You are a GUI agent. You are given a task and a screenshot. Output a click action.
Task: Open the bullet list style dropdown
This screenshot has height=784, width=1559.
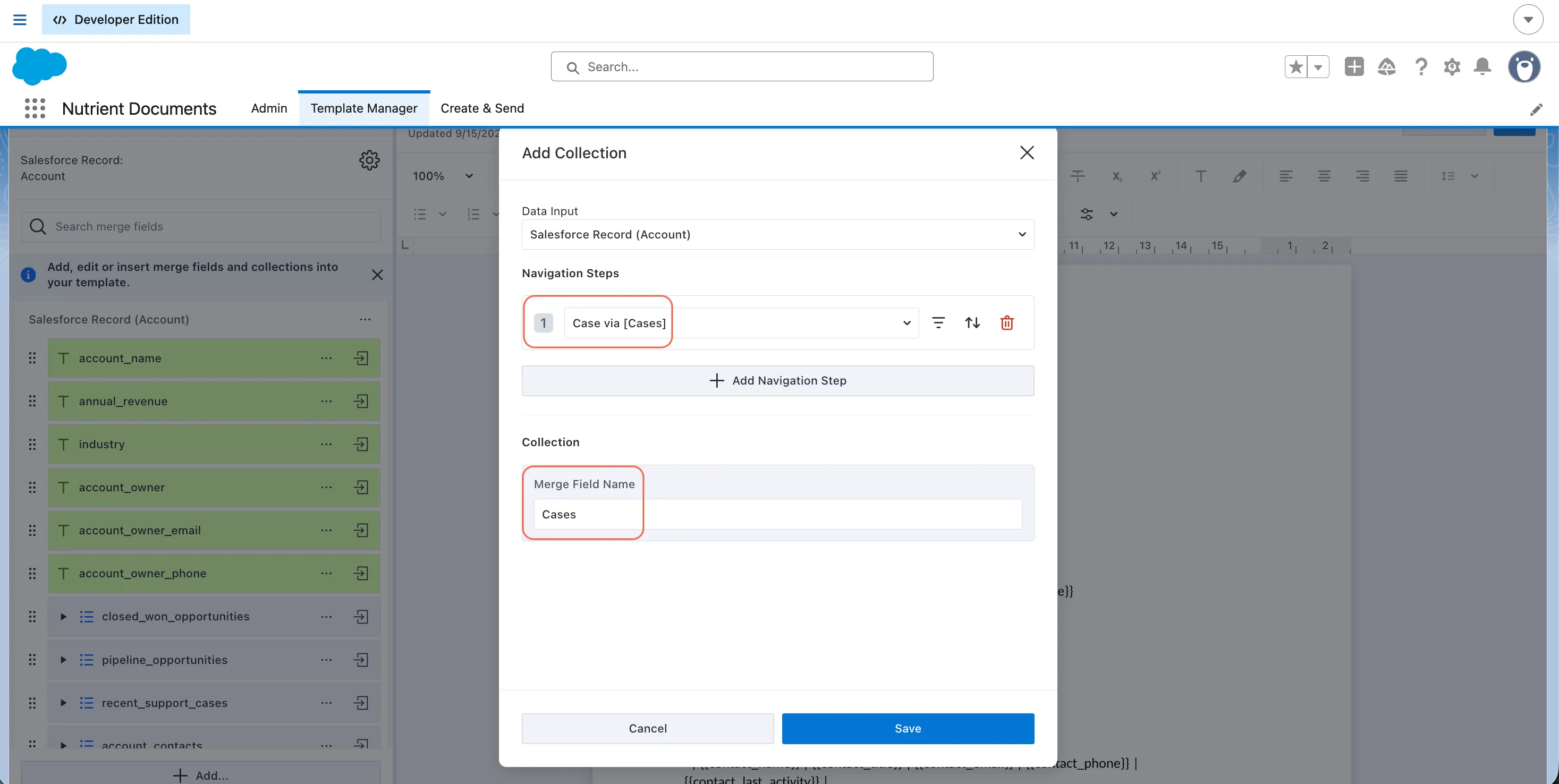(443, 214)
